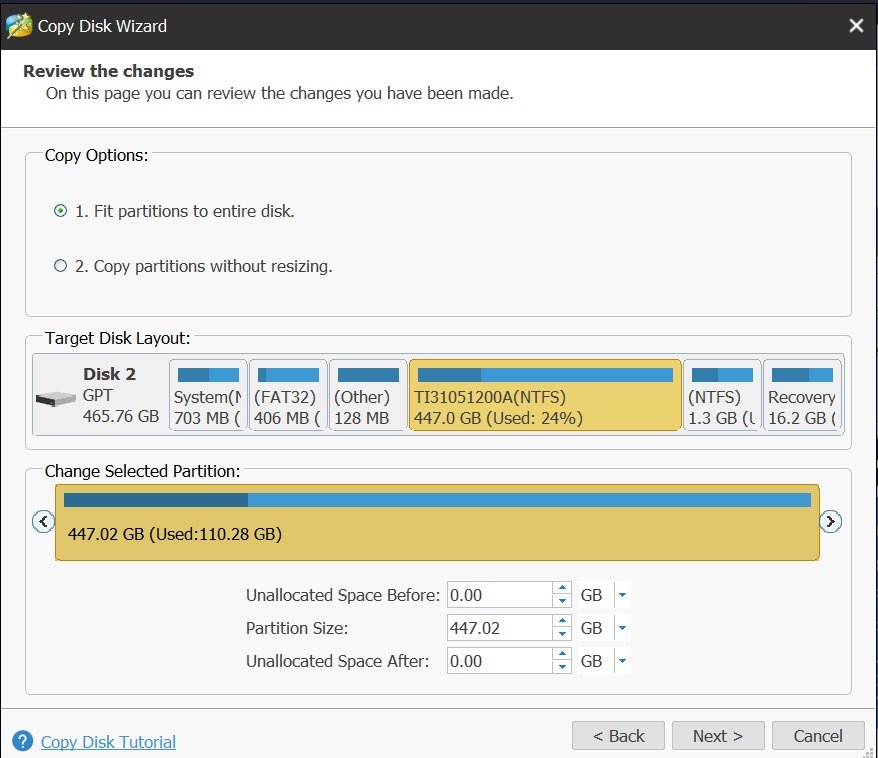Viewport: 878px width, 758px height.
Task: Click the Partition Size input field
Action: click(499, 628)
